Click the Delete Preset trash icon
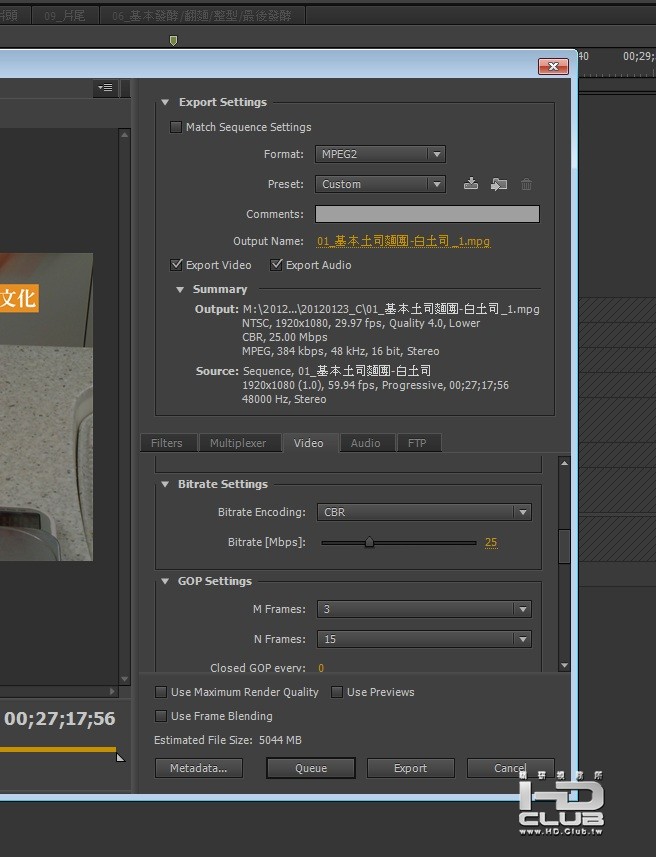This screenshot has height=857, width=656. tap(526, 184)
